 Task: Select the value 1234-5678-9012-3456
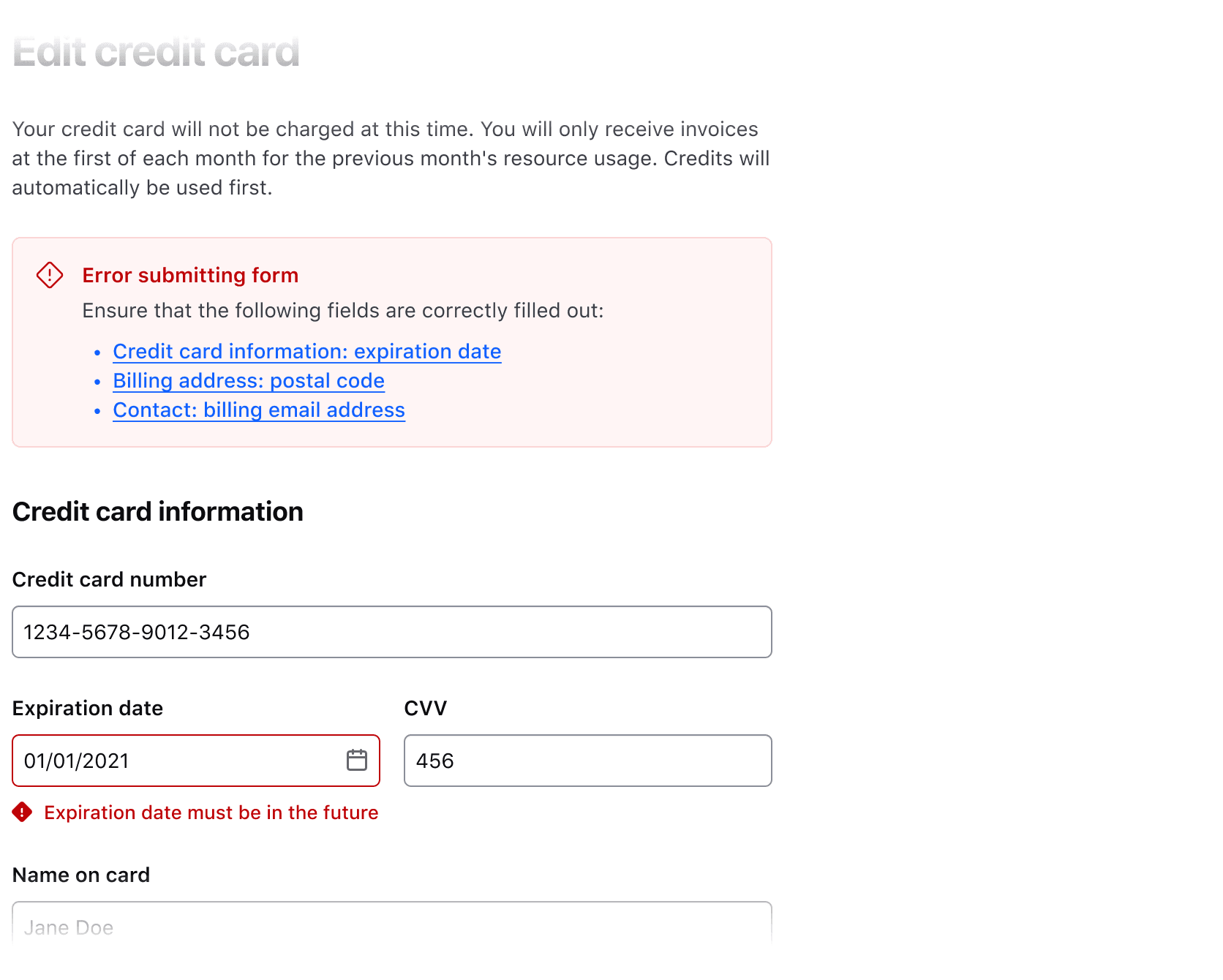click(137, 632)
